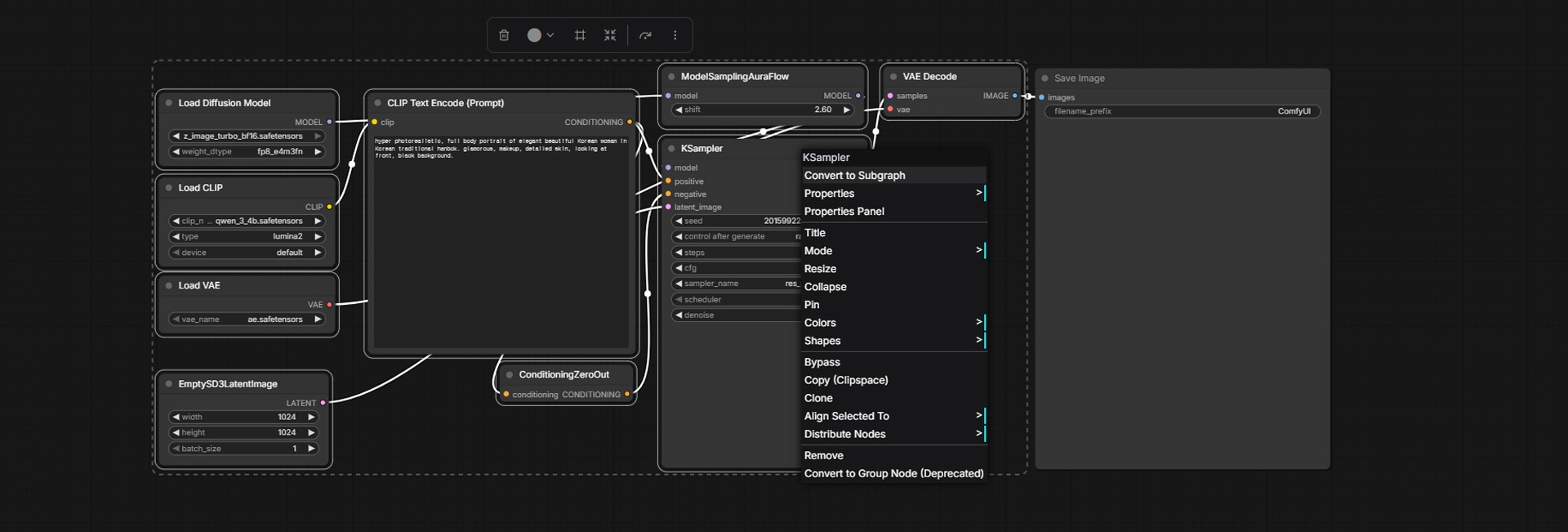The image size is (1568, 532).
Task: Open the three-dot more options menu
Action: tap(675, 35)
